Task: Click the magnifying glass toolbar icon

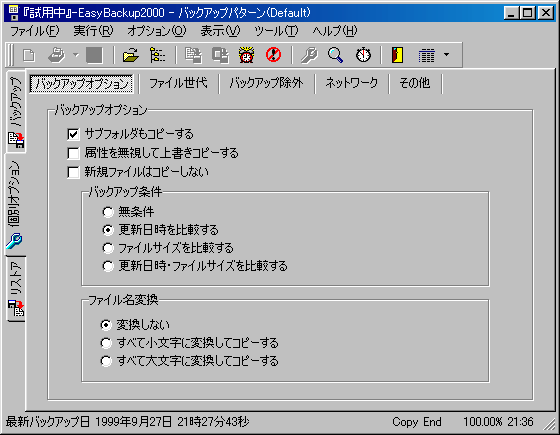Action: [336, 55]
